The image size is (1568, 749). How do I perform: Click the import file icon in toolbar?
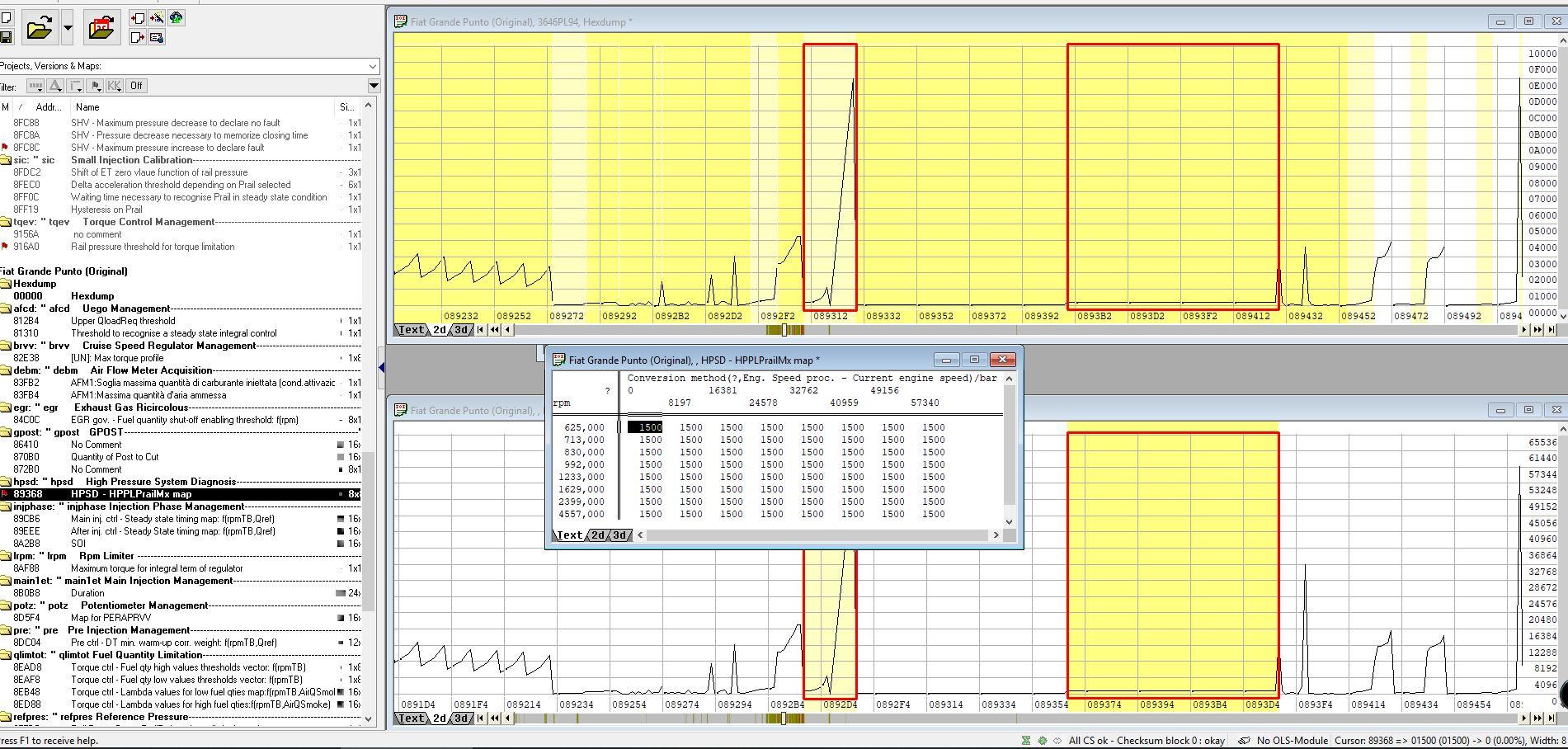(x=138, y=18)
